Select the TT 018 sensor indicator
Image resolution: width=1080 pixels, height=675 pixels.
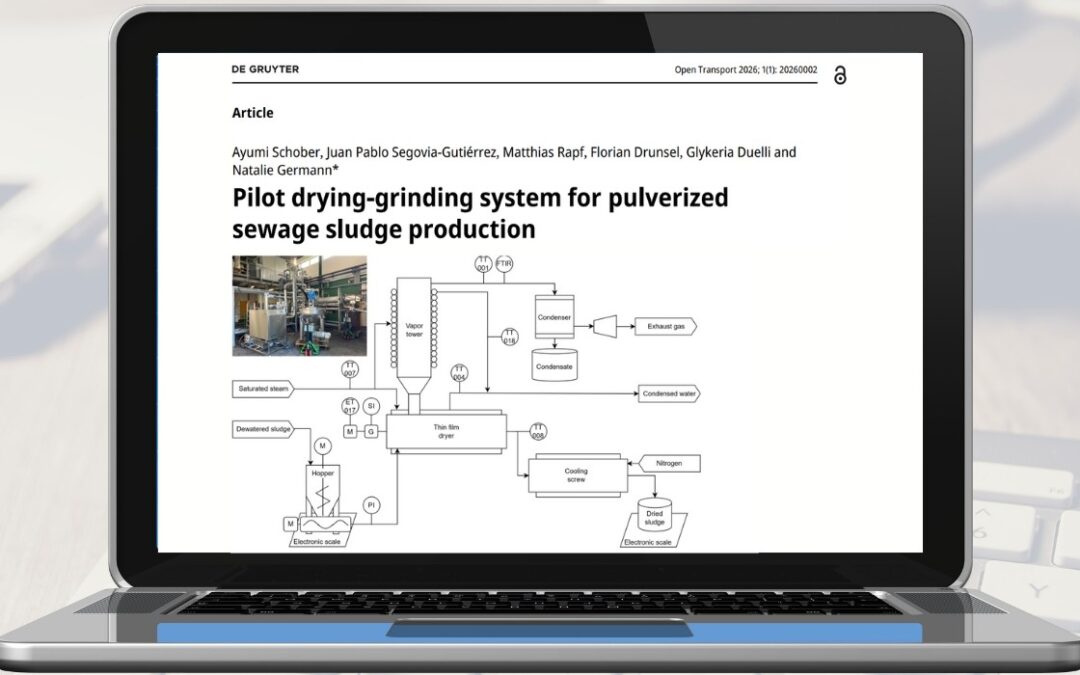pyautogui.click(x=509, y=336)
